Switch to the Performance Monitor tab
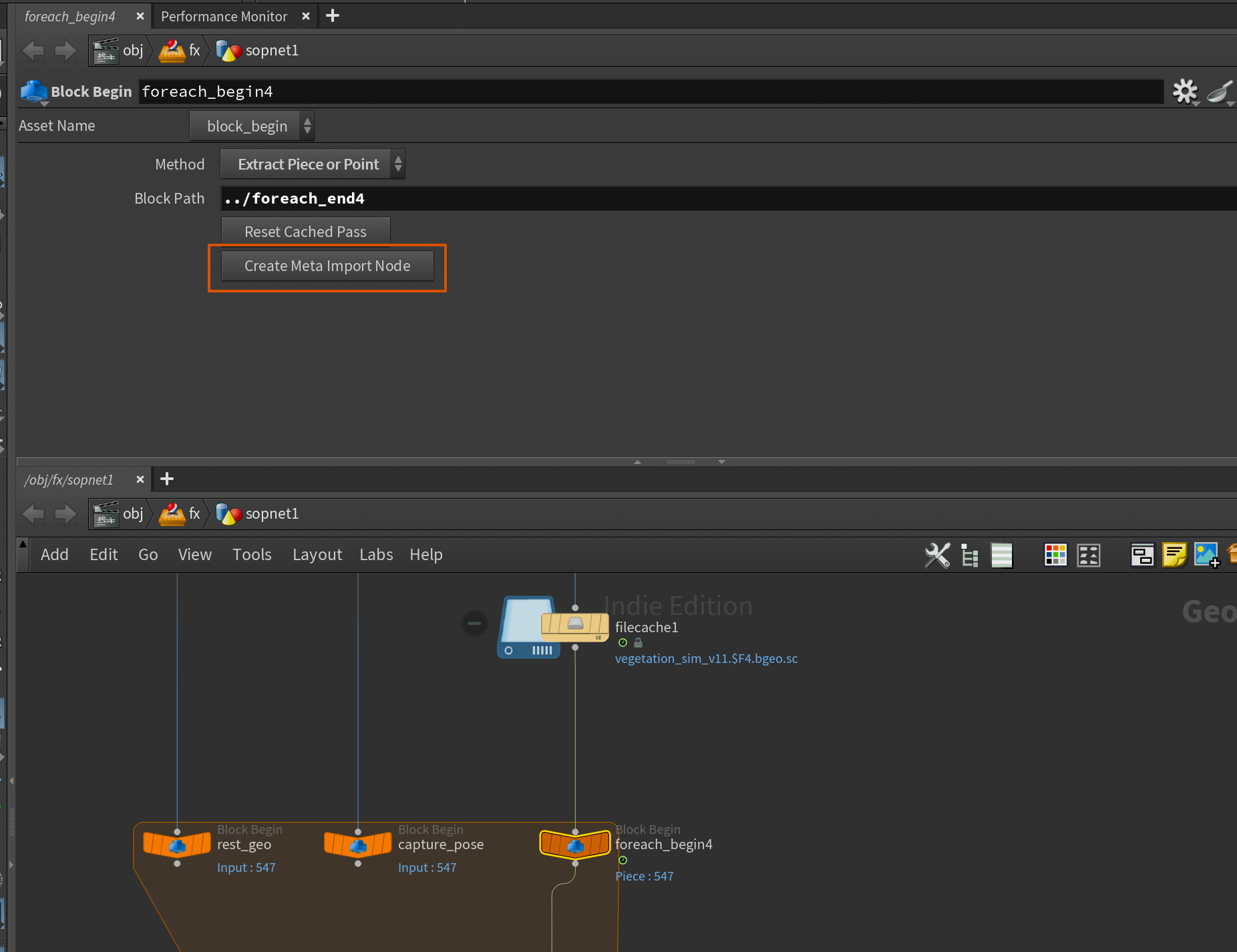The height and width of the screenshot is (952, 1237). point(224,16)
